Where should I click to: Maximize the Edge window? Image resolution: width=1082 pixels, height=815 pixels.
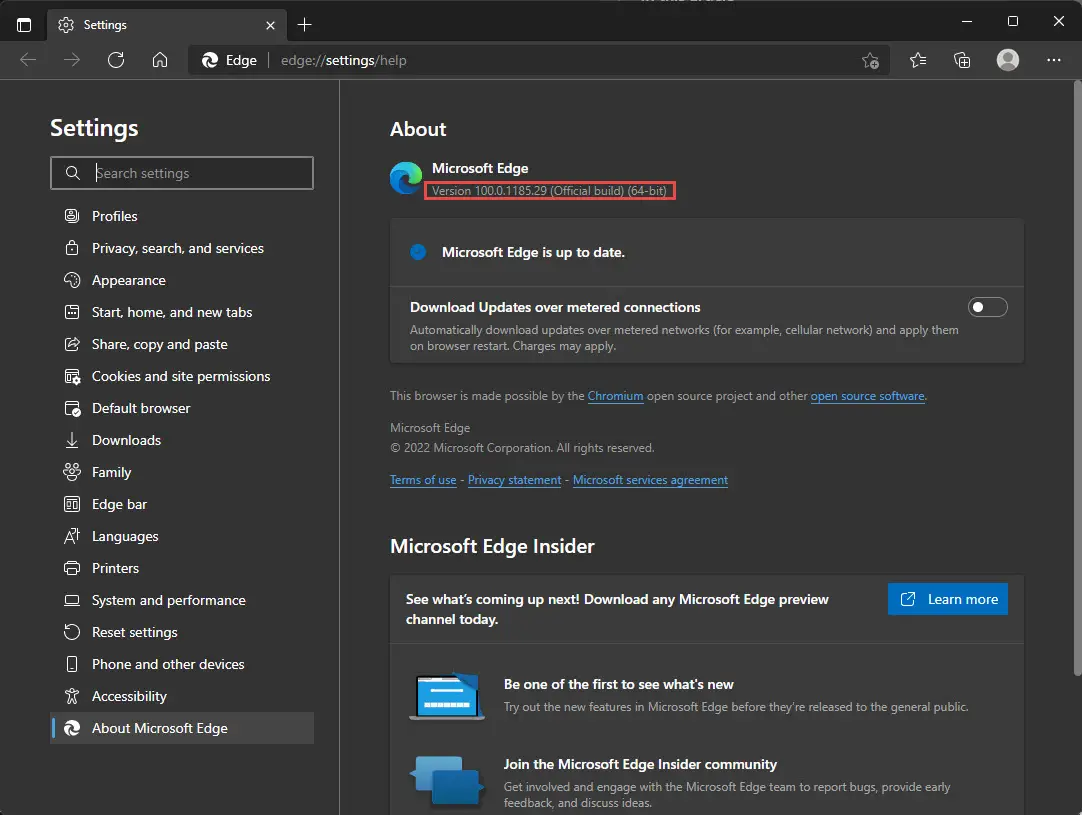pos(1012,21)
